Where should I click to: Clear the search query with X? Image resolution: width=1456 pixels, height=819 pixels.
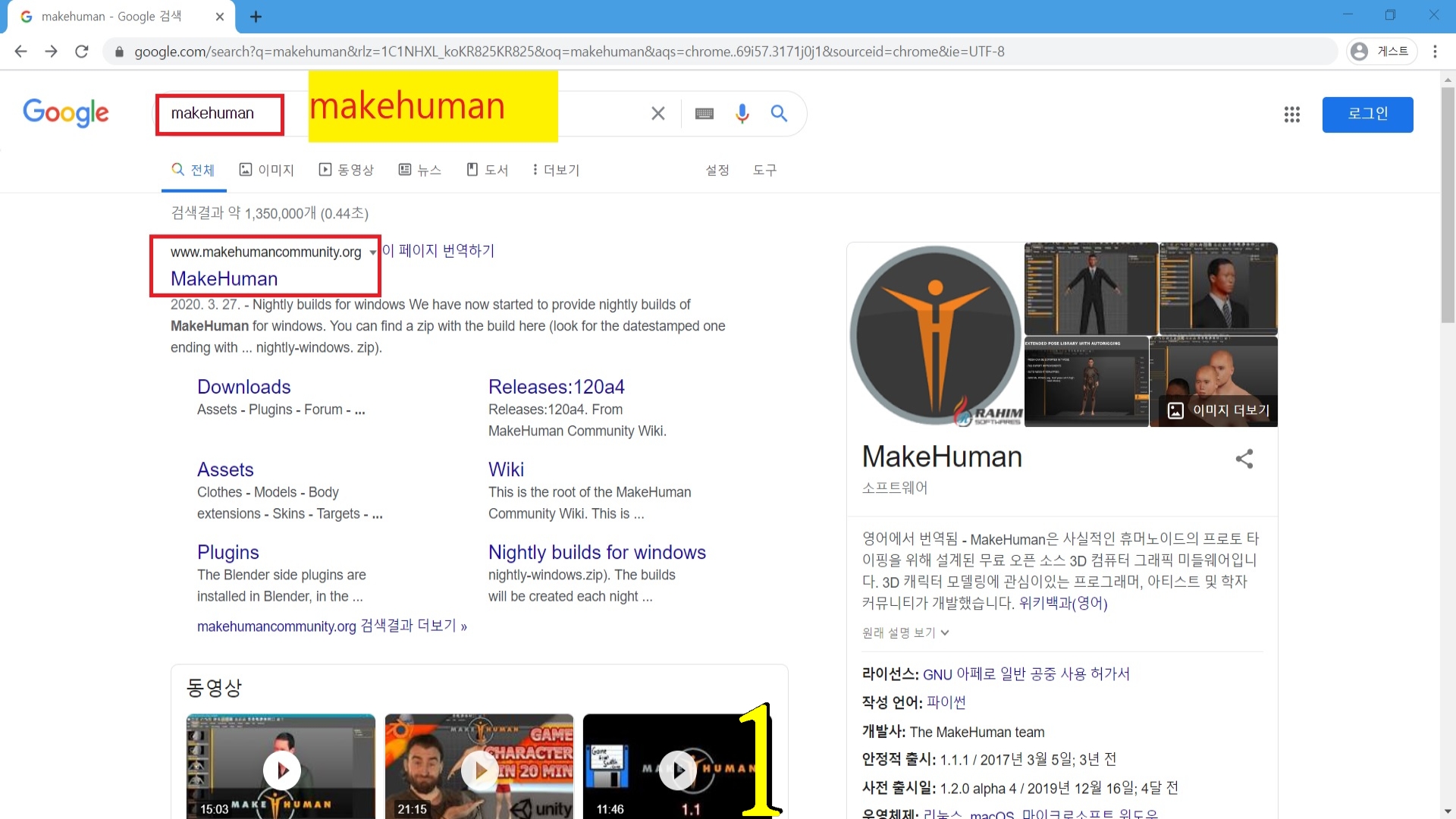658,114
